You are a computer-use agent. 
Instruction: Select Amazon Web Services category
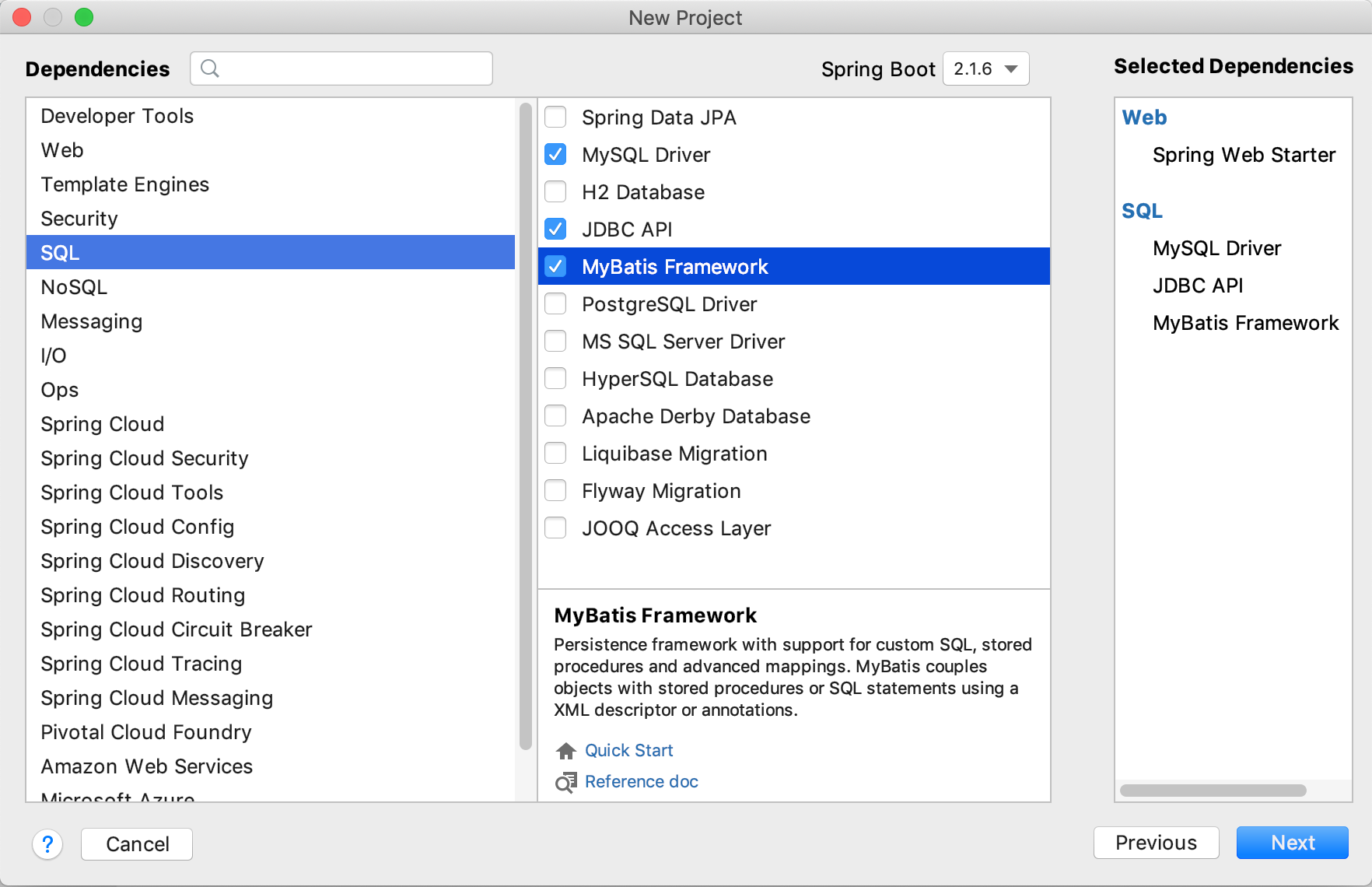(x=271, y=766)
